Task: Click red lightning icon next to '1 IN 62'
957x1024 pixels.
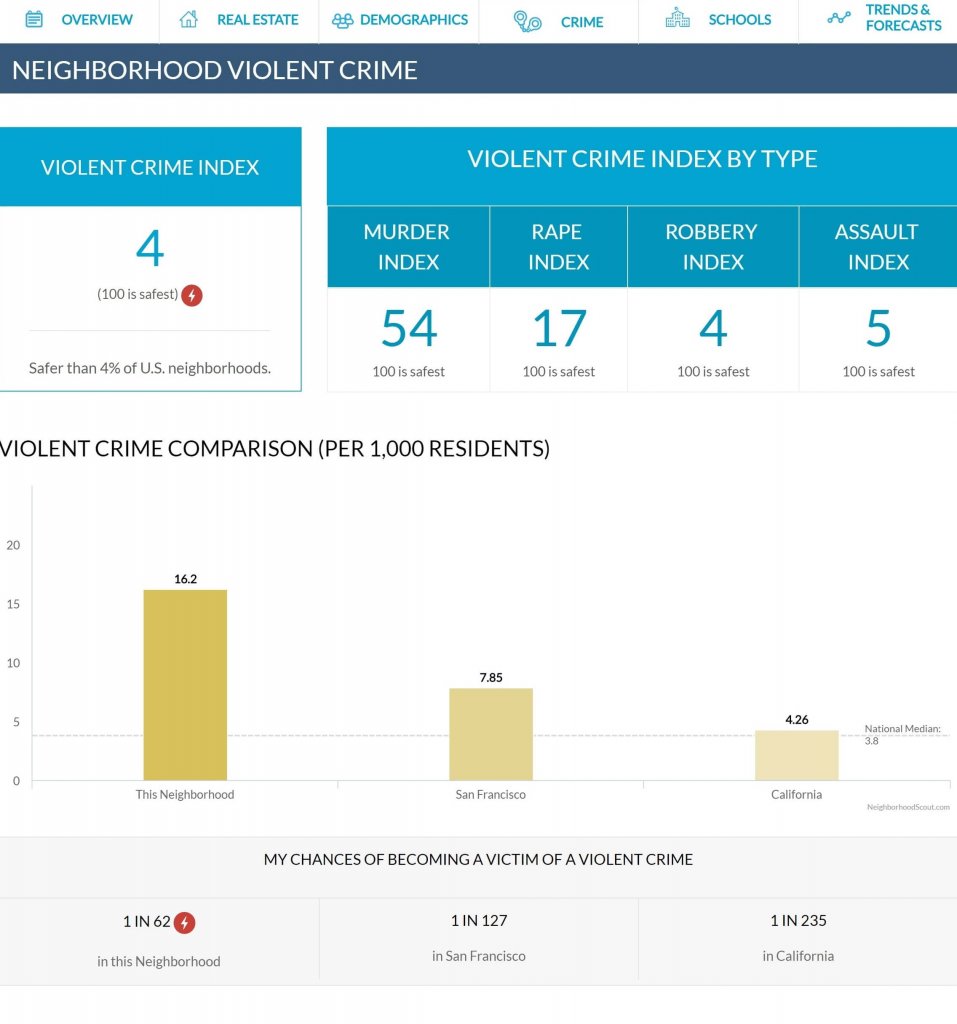Action: 184,922
